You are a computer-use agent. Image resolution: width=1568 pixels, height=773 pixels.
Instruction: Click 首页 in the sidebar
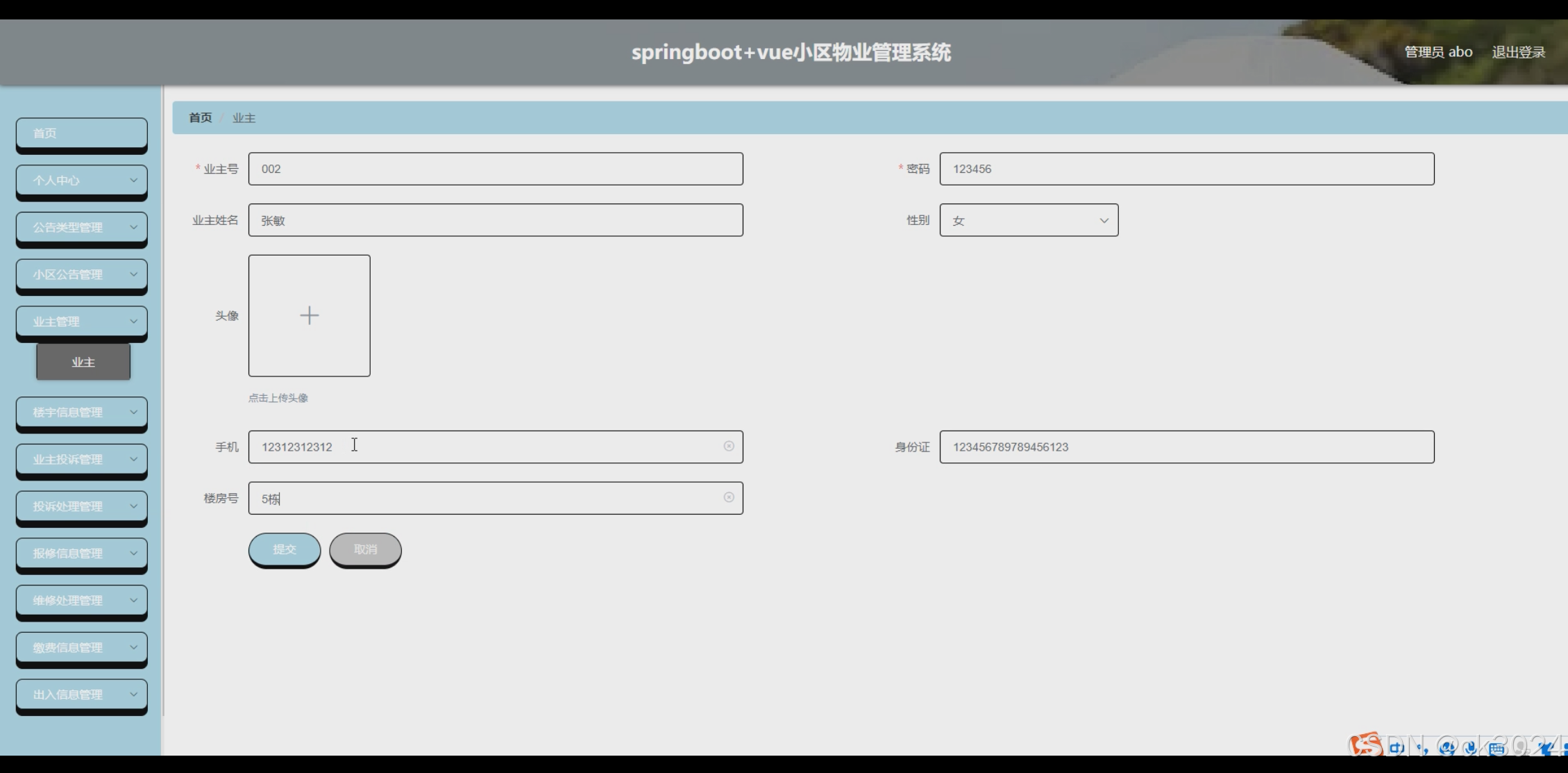click(x=81, y=133)
